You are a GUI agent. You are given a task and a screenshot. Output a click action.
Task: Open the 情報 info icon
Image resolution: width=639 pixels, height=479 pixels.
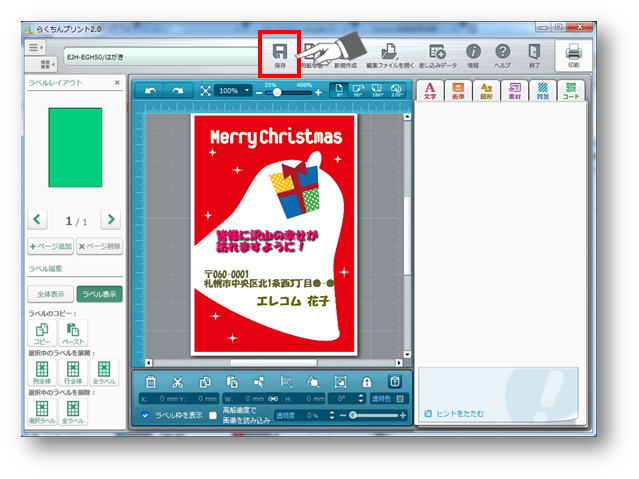[x=473, y=55]
